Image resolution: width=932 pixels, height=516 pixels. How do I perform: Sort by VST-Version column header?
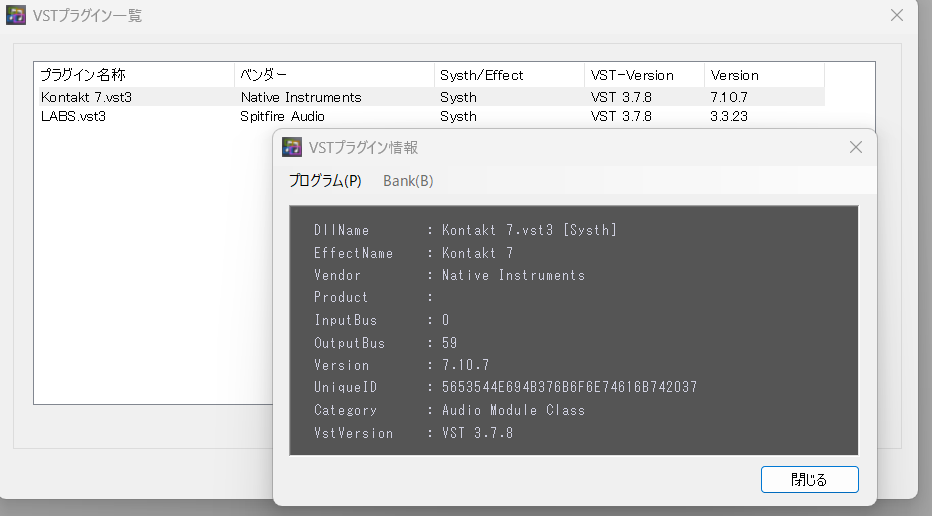click(644, 75)
